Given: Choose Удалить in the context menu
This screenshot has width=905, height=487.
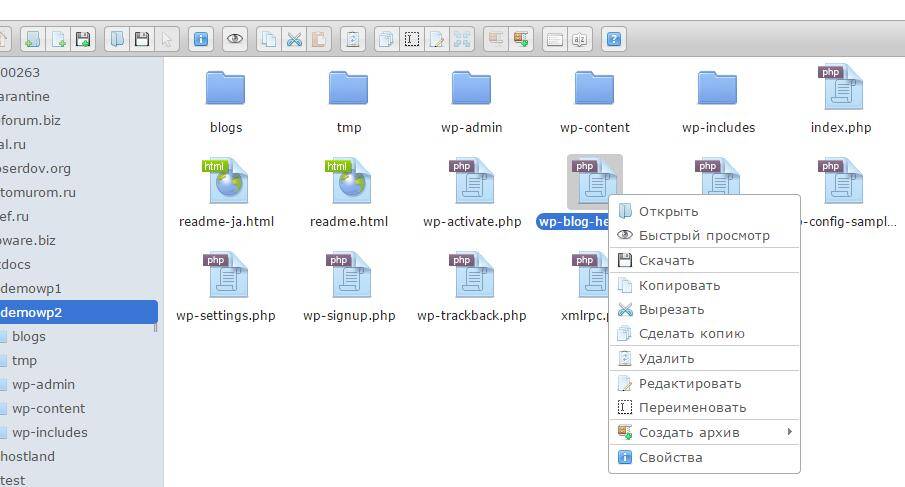Looking at the screenshot, I should (704, 359).
